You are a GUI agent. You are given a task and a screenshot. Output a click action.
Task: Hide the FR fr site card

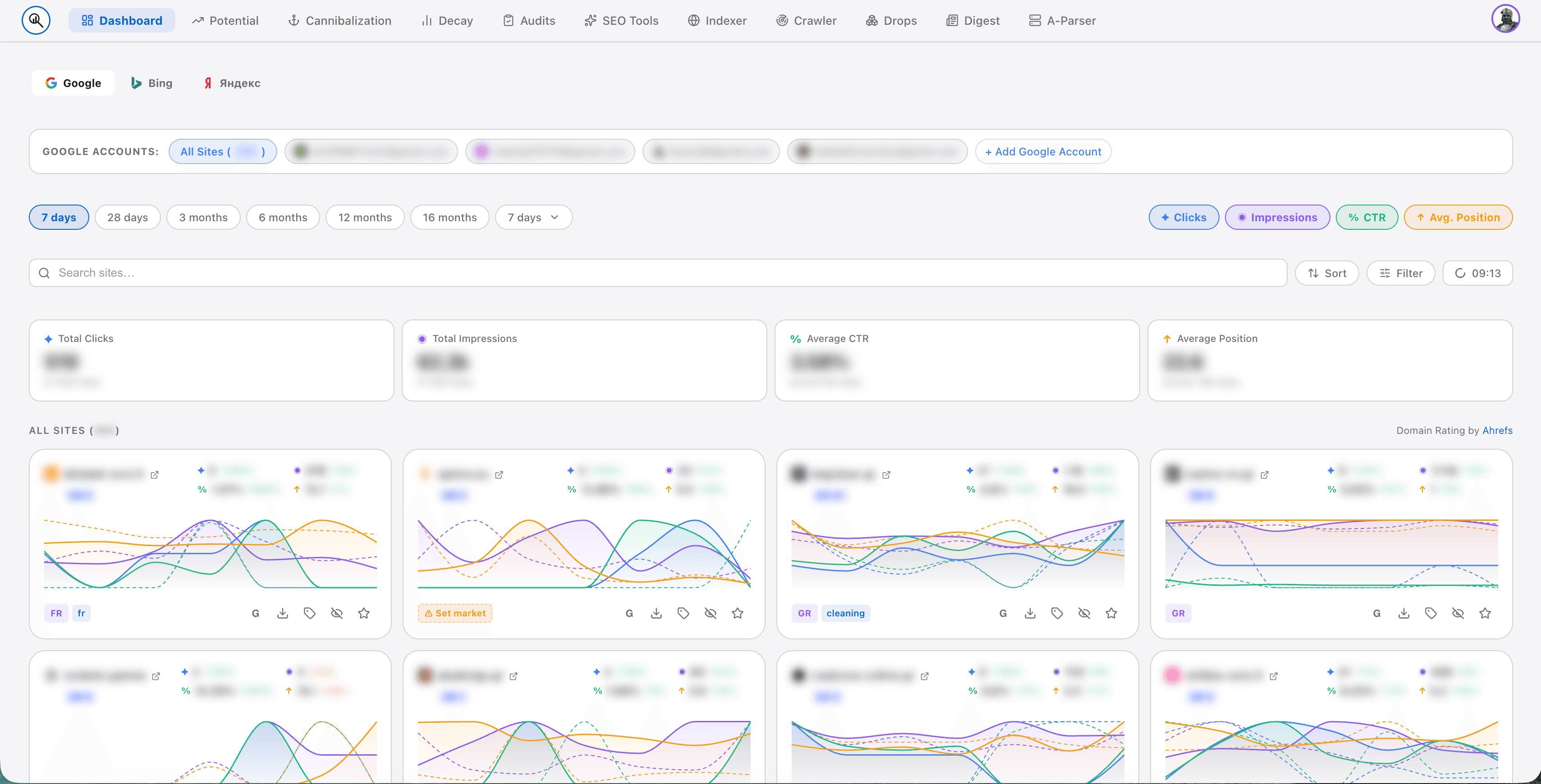pyautogui.click(x=337, y=613)
